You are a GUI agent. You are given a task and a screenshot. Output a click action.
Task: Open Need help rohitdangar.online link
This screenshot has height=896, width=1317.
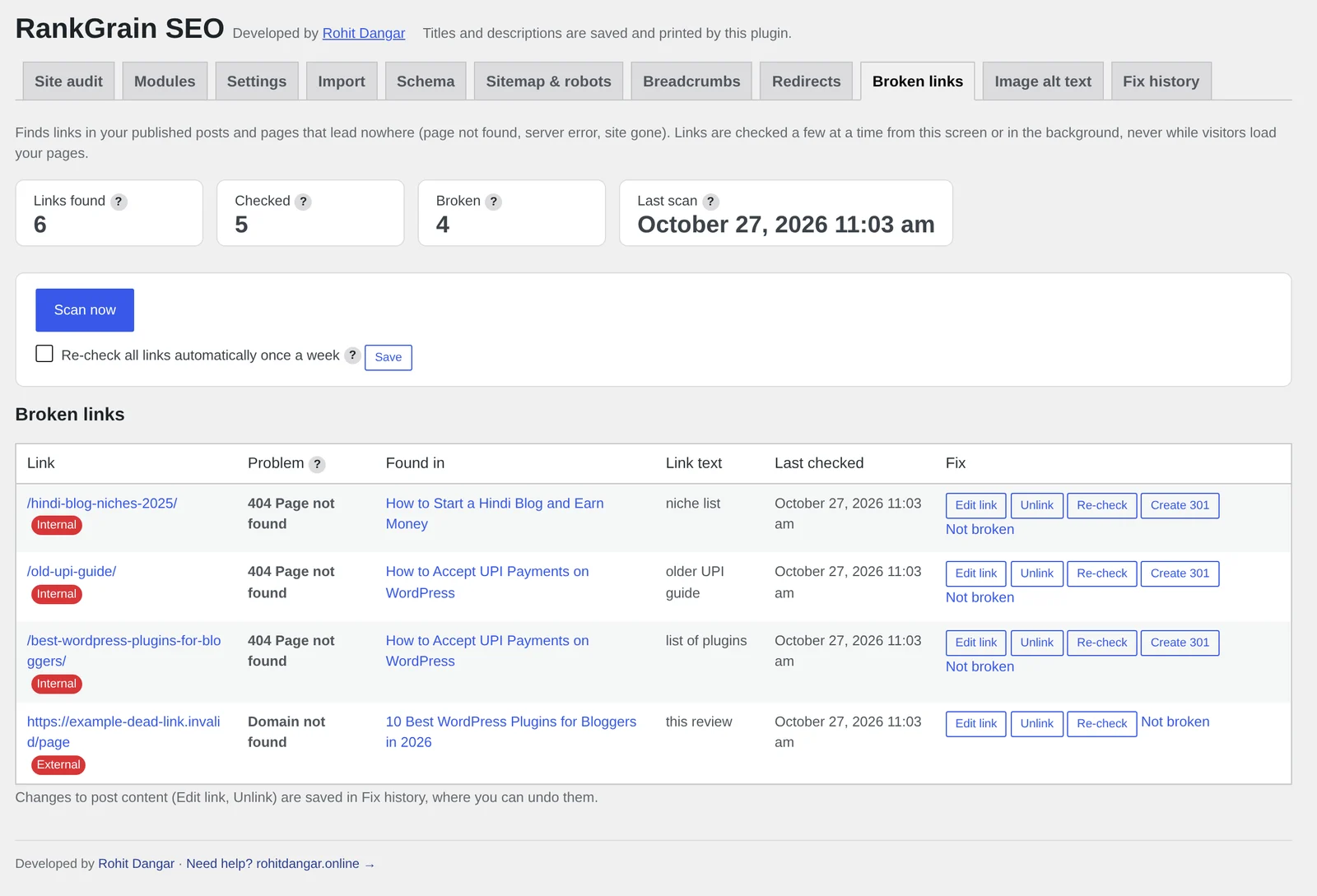pyautogui.click(x=281, y=864)
